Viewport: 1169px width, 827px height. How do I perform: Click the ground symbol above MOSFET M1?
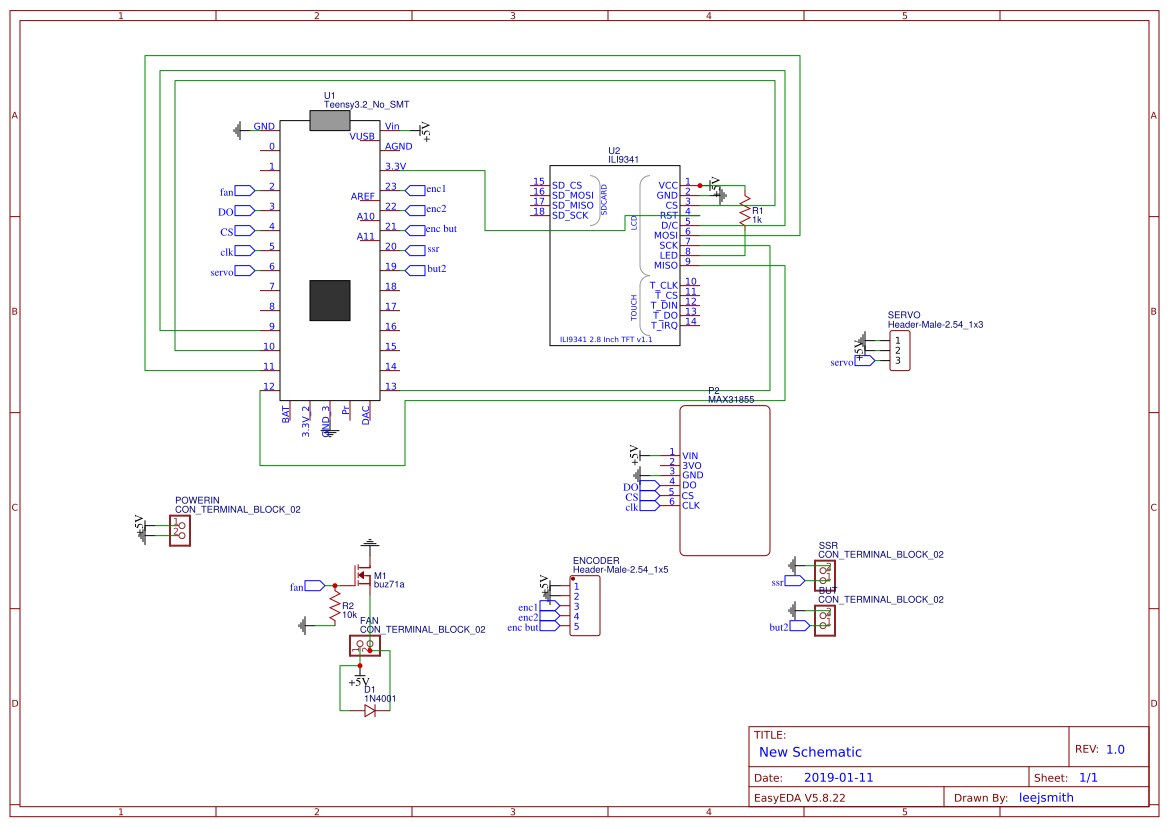pos(369,545)
